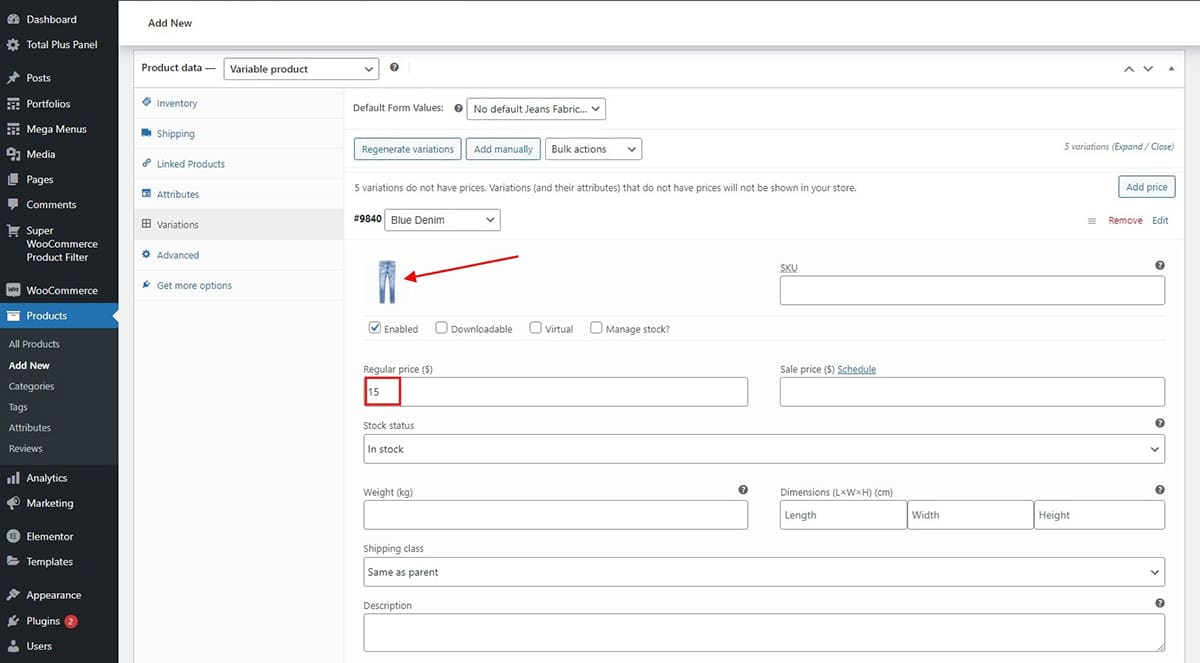The image size is (1200, 663).
Task: Click the Analytics bar chart icon
Action: [13, 478]
